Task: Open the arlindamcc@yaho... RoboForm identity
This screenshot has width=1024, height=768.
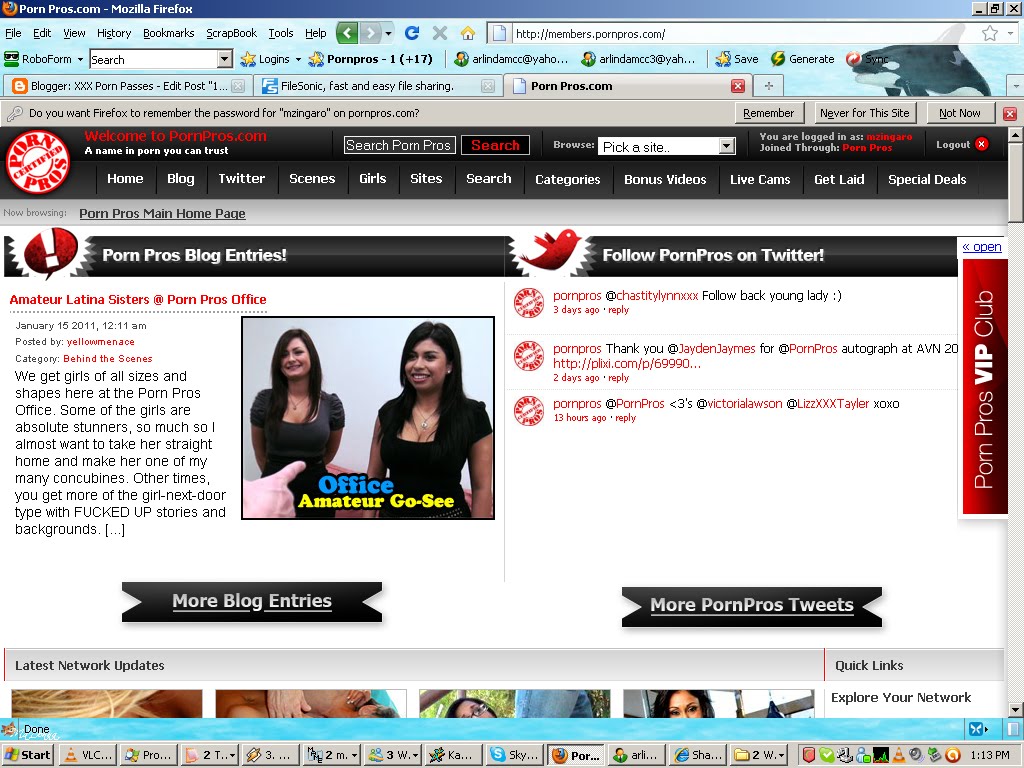Action: coord(511,59)
